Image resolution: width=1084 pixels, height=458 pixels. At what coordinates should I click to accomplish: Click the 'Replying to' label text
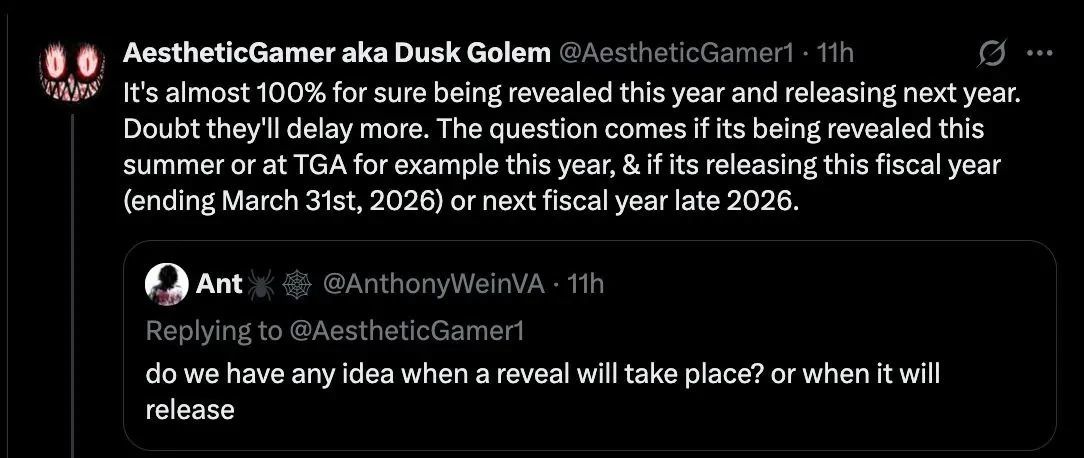tap(212, 330)
